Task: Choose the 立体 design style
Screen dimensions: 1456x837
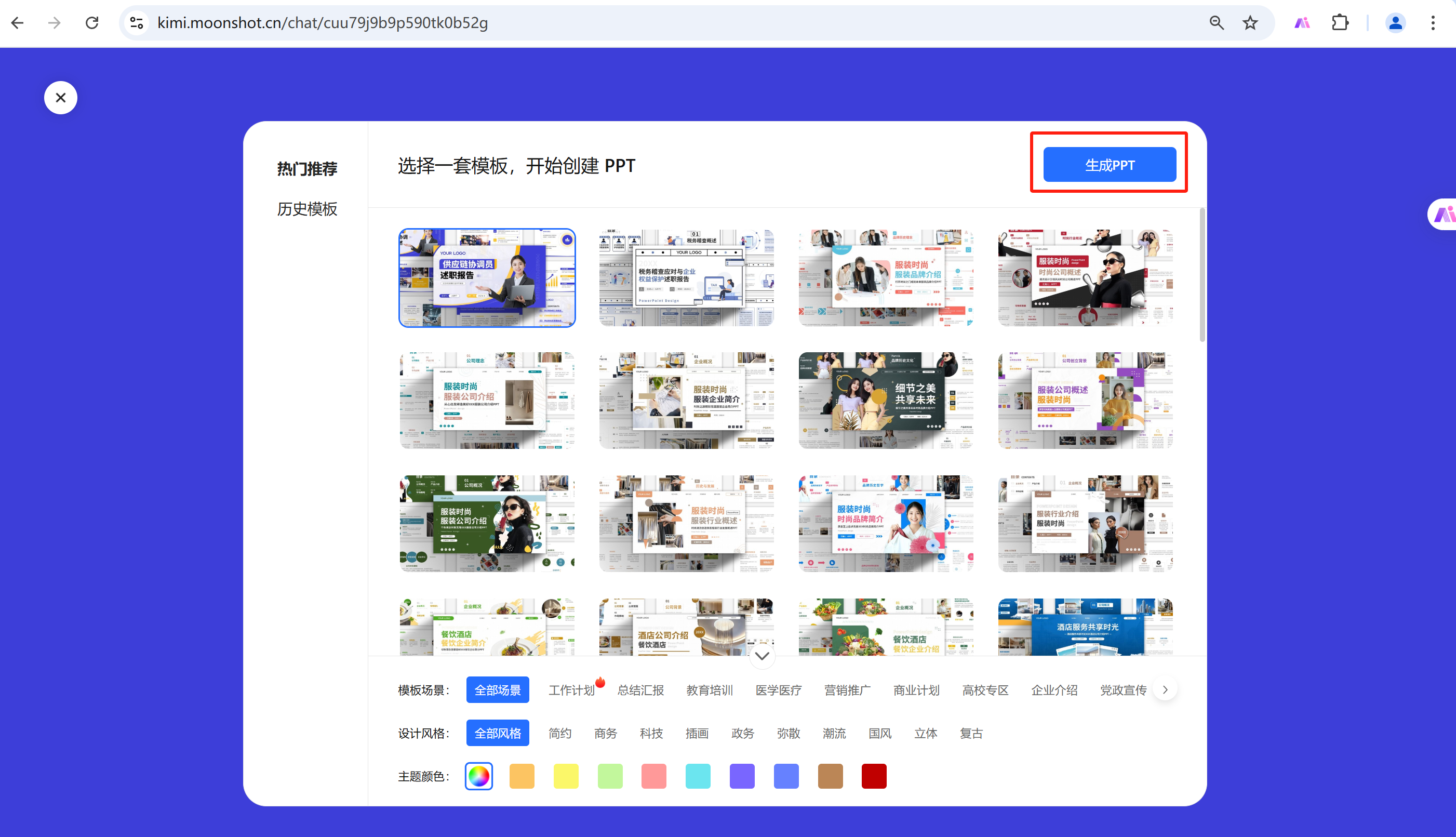Action: (926, 733)
